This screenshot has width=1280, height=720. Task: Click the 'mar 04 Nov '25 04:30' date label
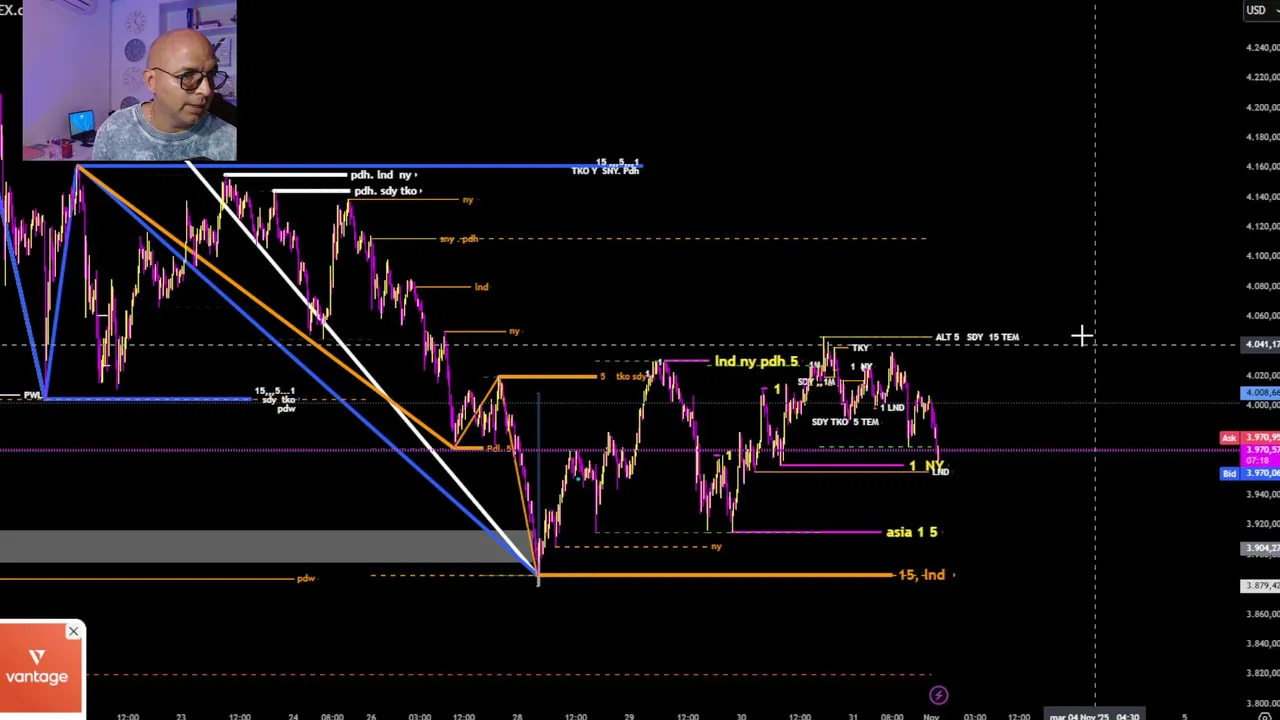1094,716
